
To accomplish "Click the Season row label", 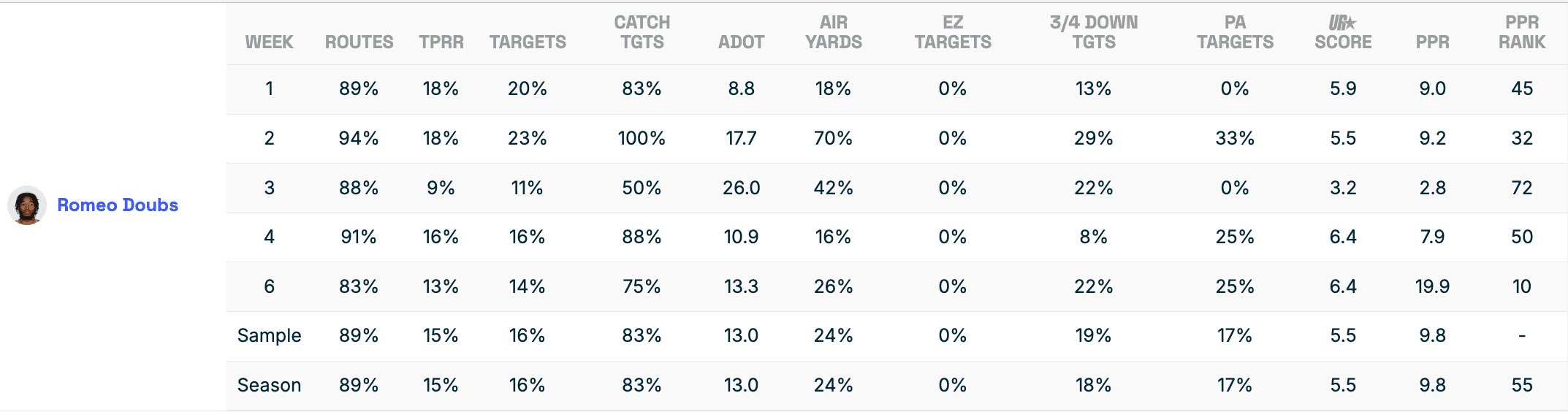I will pos(269,385).
